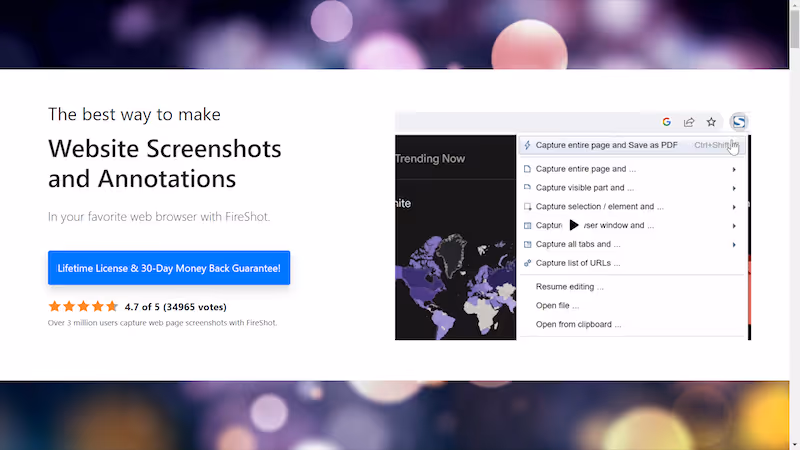Click the scrollbar down arrow at bottom
This screenshot has width=800, height=450.
(x=795, y=445)
